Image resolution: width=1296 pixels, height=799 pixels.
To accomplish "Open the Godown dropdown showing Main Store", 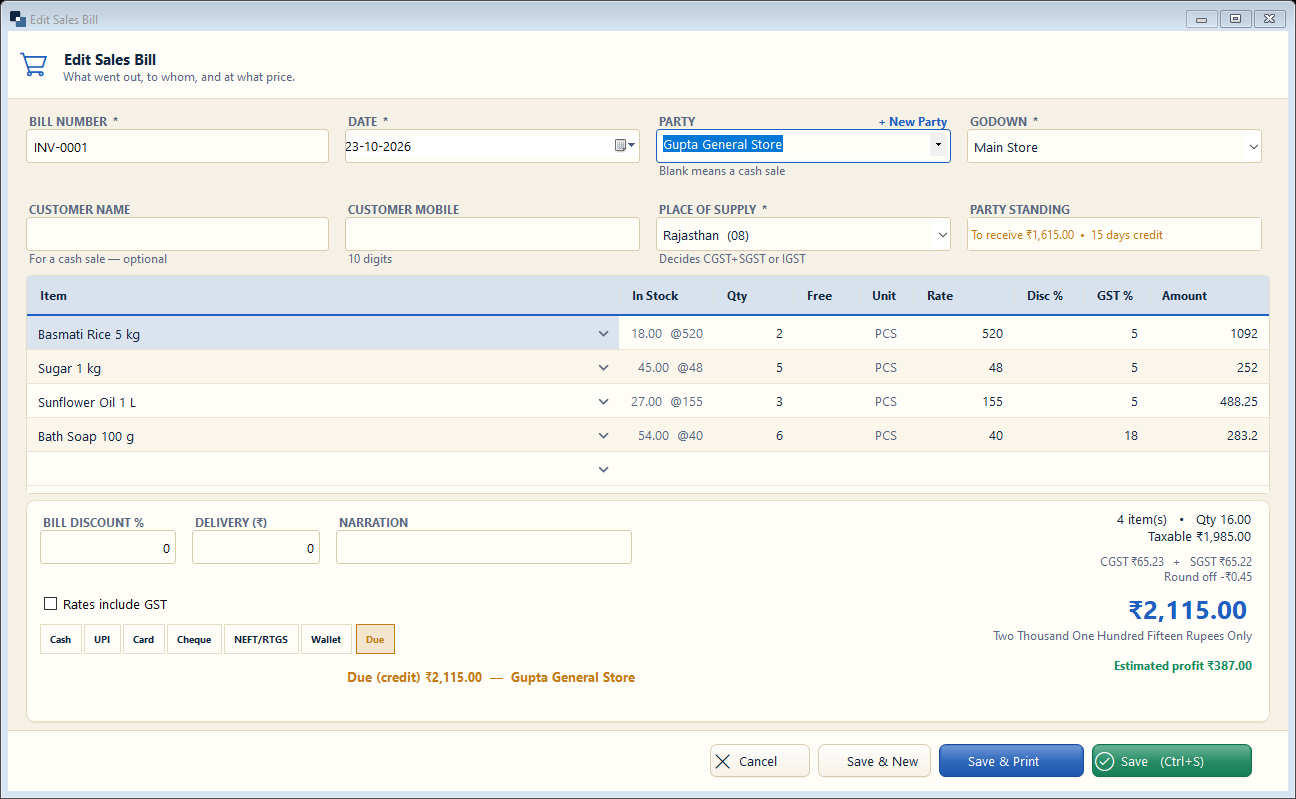I will click(1114, 147).
